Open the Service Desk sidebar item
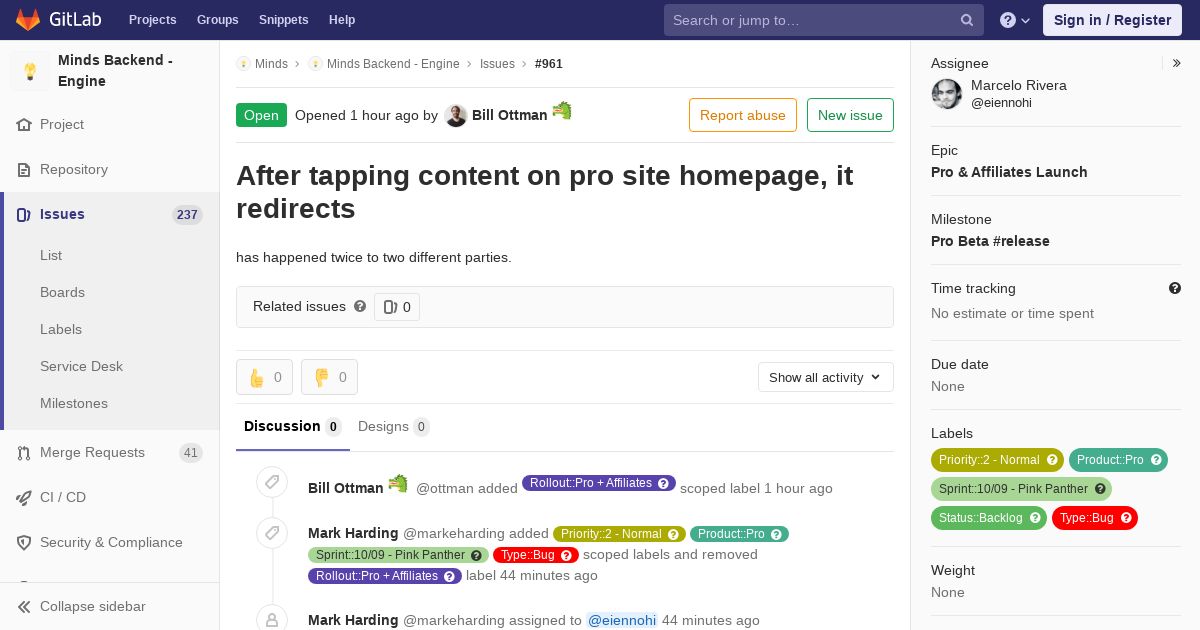The width and height of the screenshot is (1200, 630). 81,367
